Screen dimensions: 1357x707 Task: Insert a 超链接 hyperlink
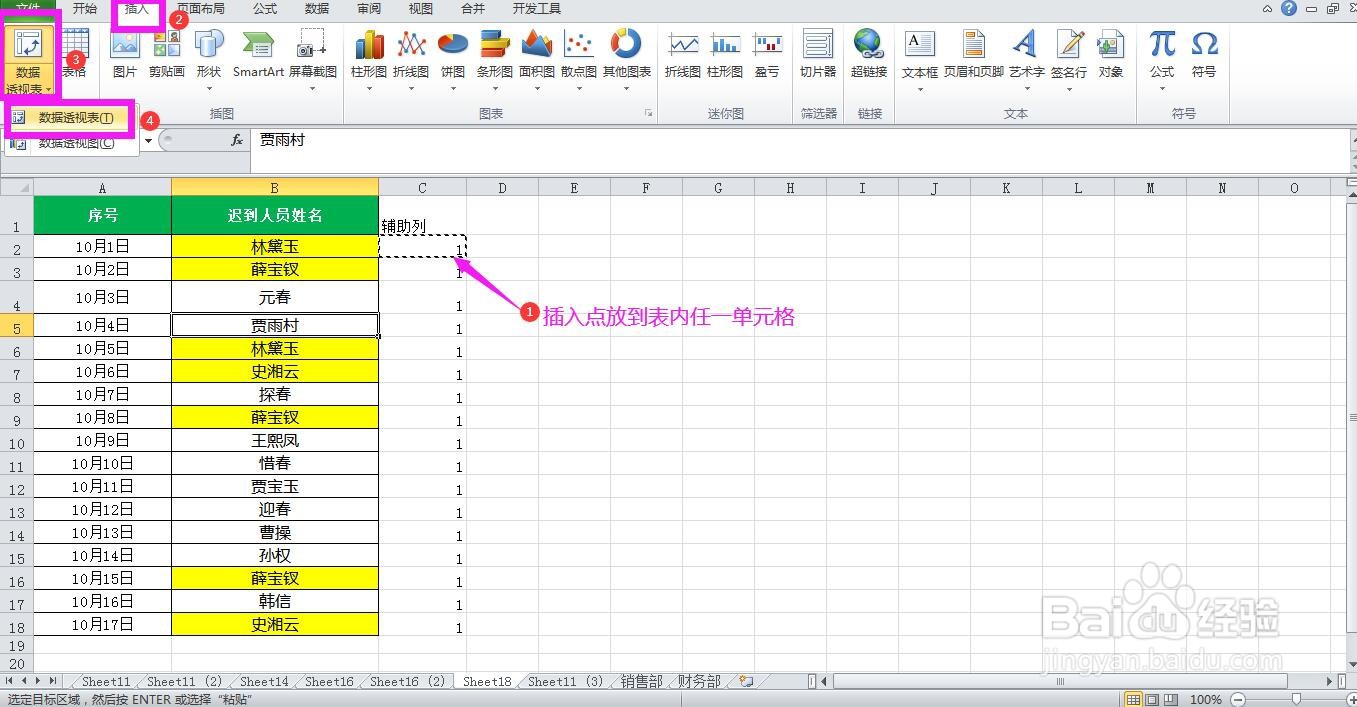(x=869, y=53)
